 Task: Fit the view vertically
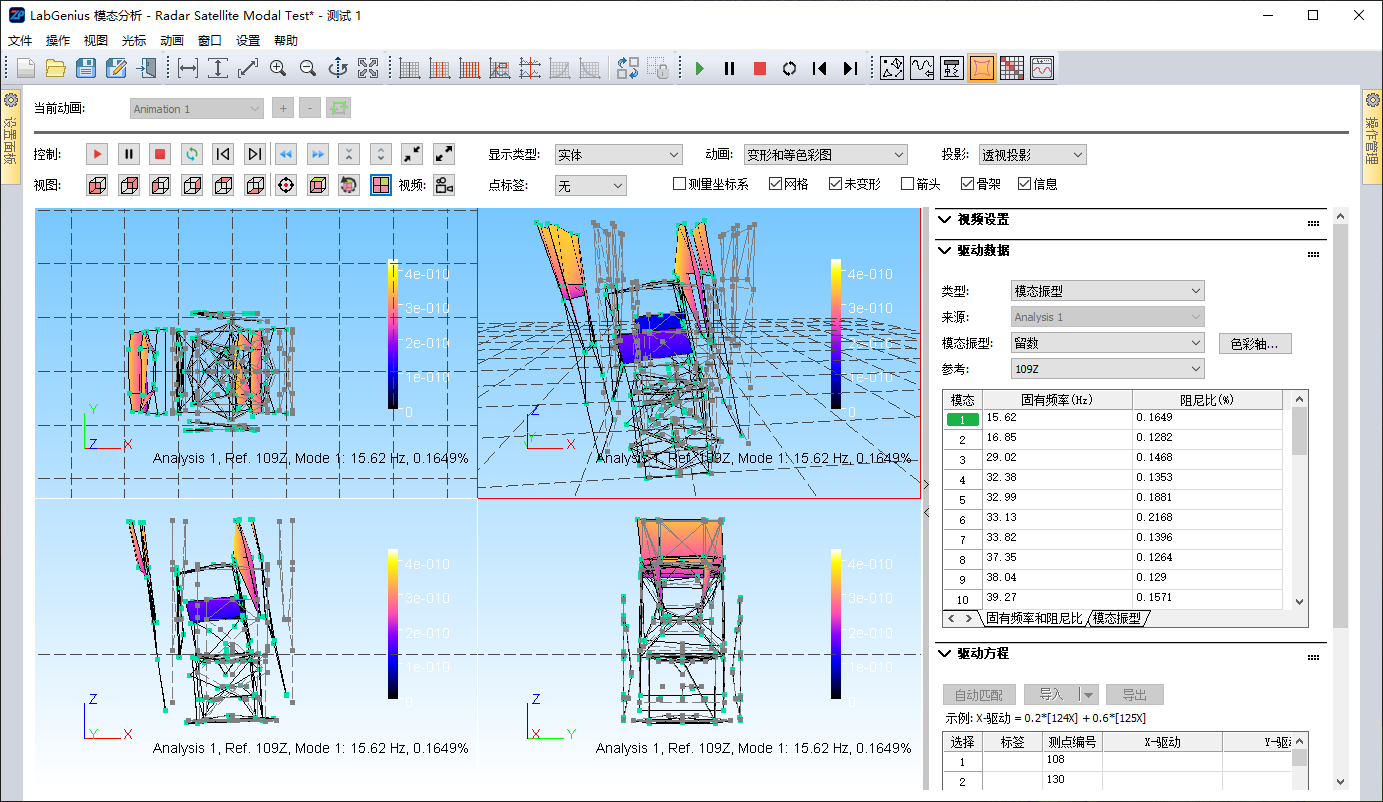click(218, 68)
